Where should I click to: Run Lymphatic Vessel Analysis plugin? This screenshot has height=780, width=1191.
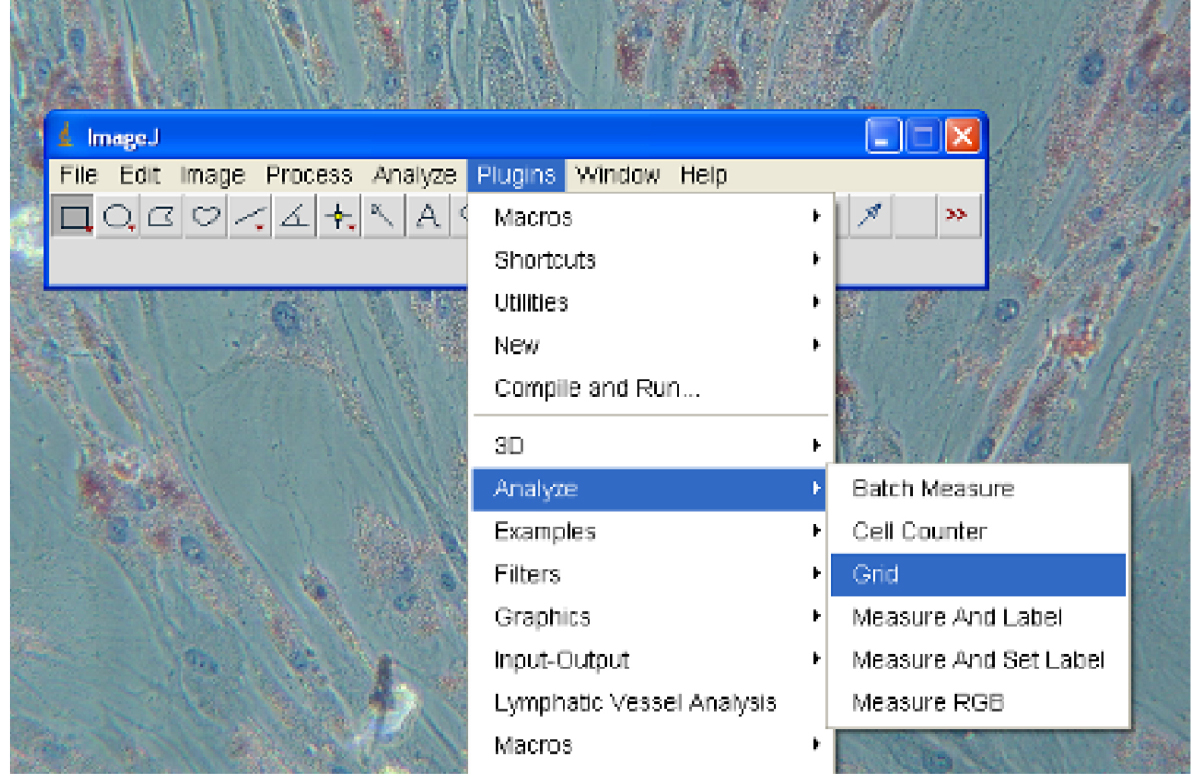tap(652, 703)
